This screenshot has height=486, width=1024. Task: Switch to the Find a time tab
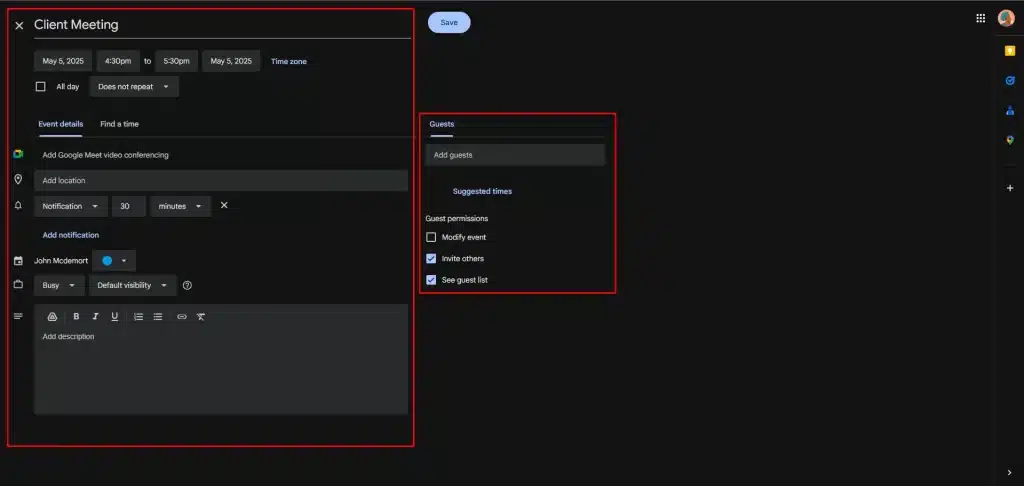click(119, 124)
